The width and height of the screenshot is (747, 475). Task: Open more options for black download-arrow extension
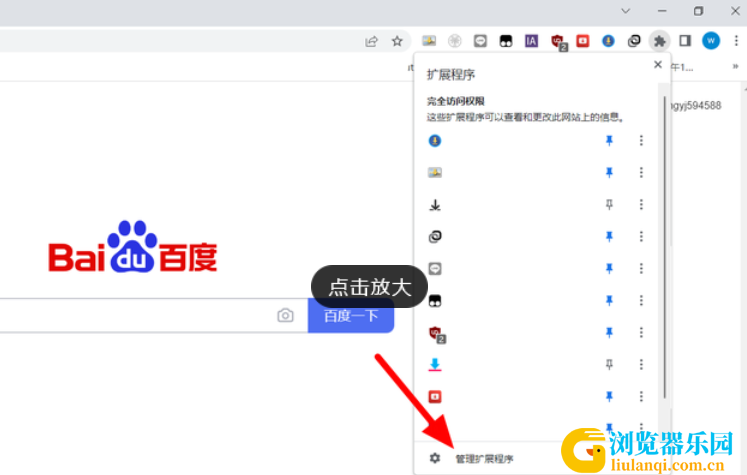pyautogui.click(x=641, y=205)
